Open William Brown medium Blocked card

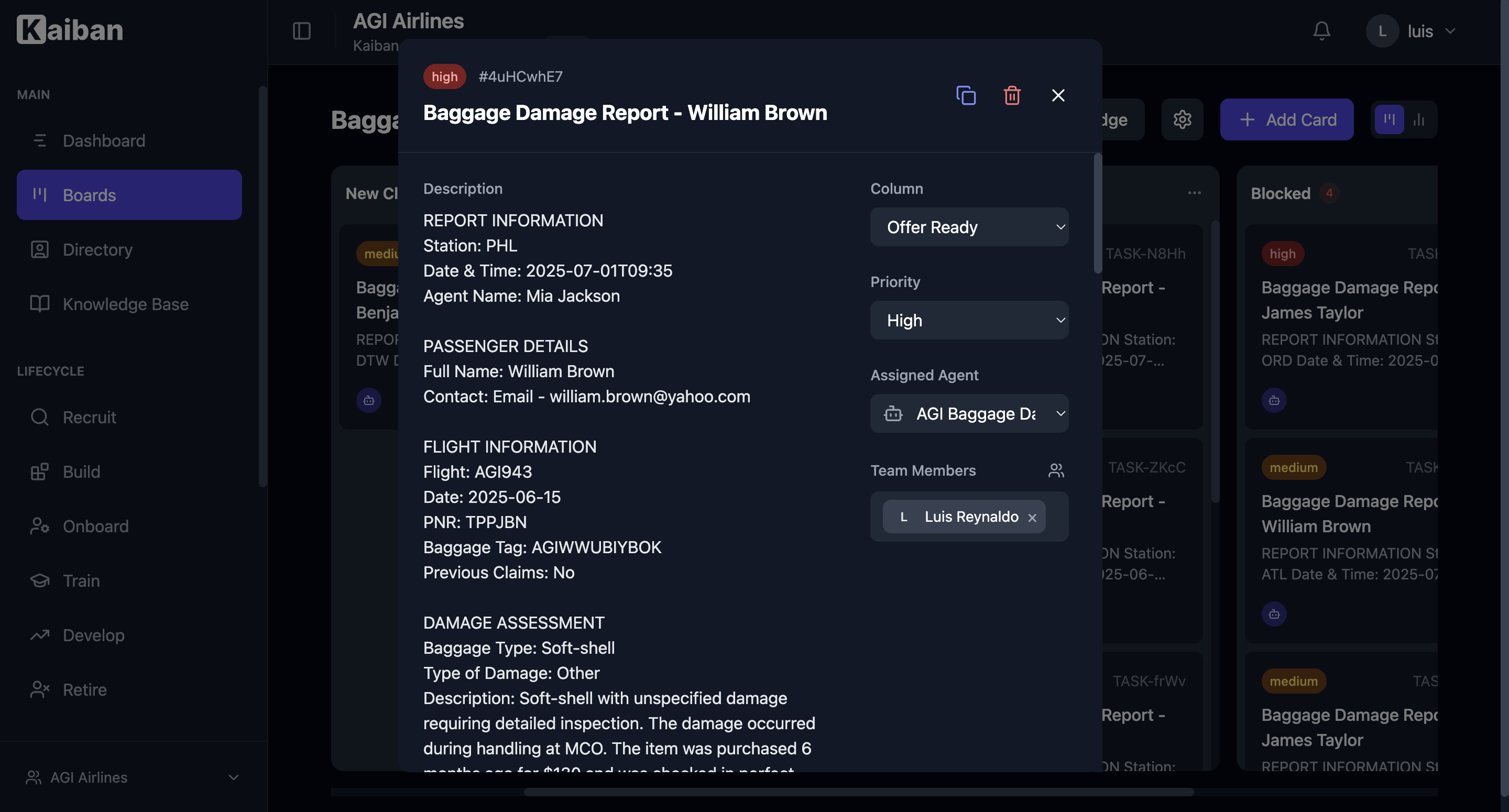pyautogui.click(x=1340, y=540)
